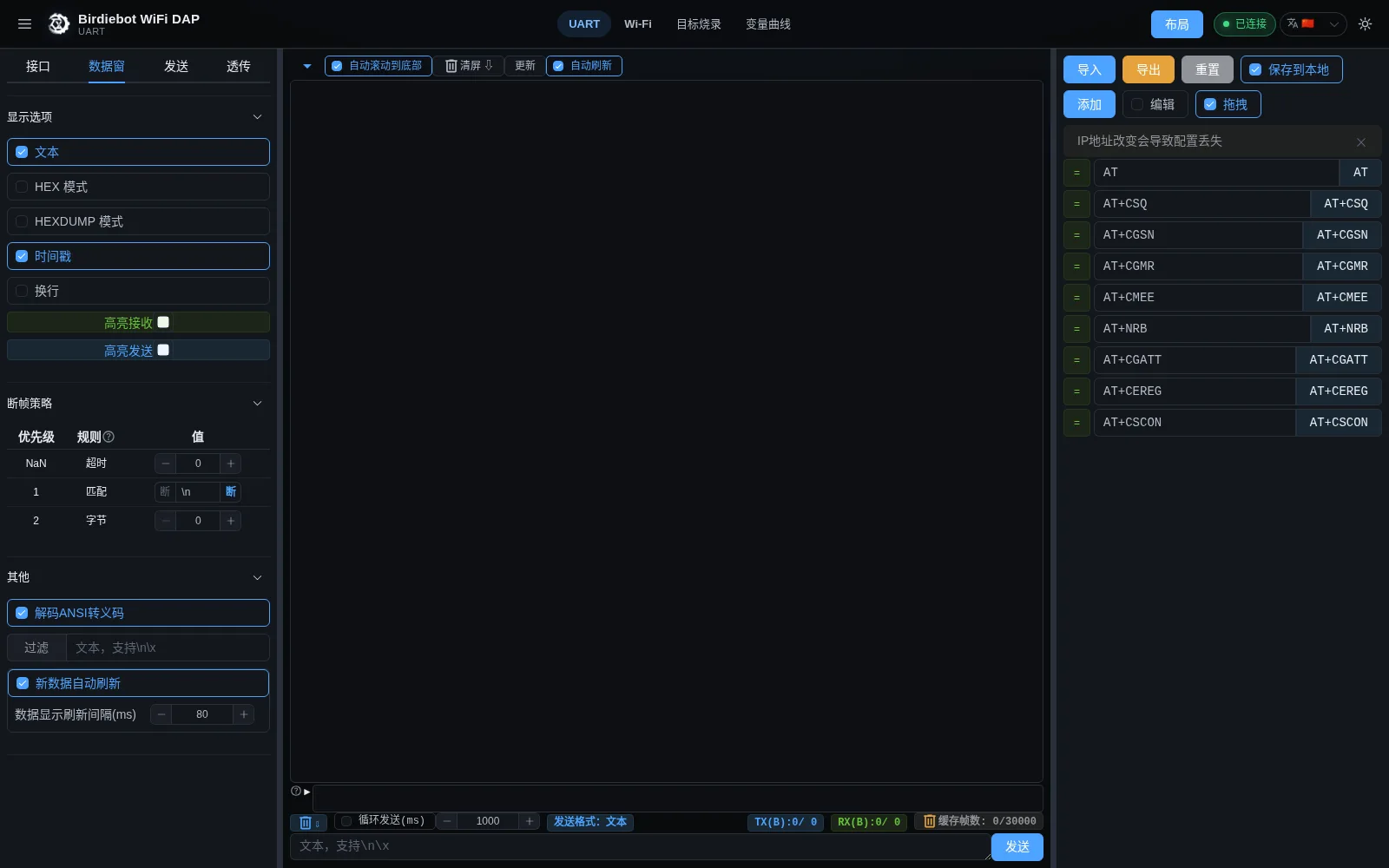Enable the HEXDUMP 模式 checkbox
This screenshot has height=868, width=1389.
22,221
